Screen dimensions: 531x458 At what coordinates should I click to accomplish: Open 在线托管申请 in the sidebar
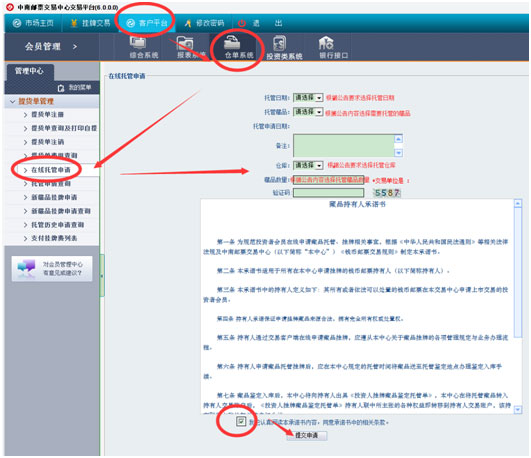point(51,170)
